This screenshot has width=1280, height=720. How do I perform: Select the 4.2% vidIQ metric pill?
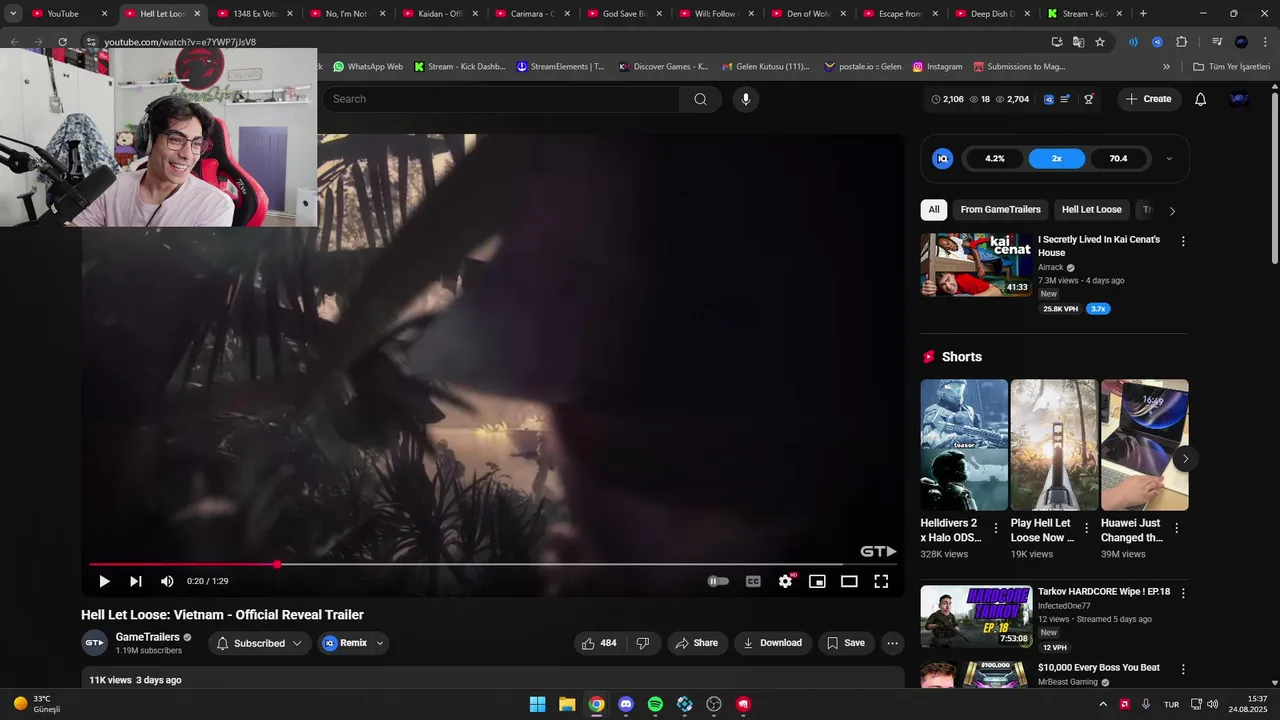[995, 158]
